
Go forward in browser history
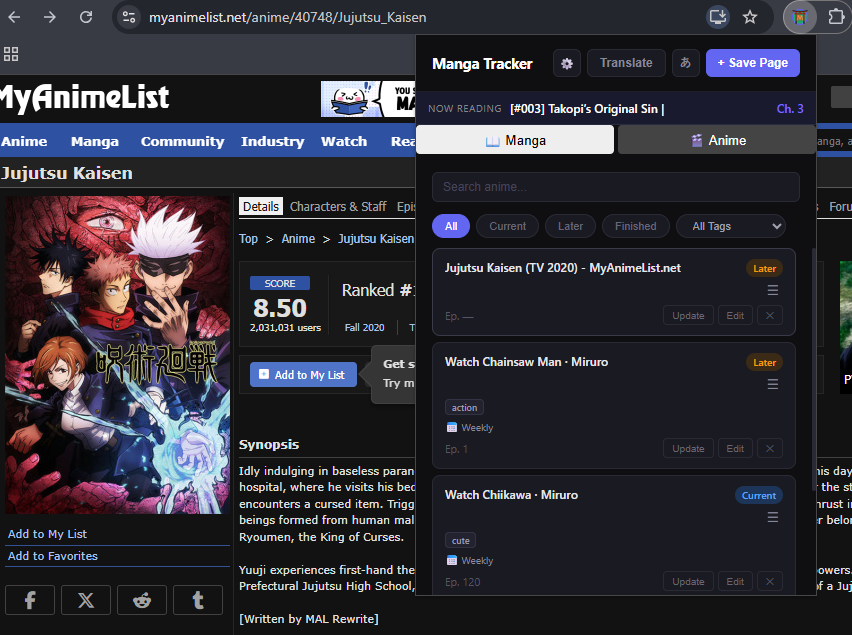(50, 17)
